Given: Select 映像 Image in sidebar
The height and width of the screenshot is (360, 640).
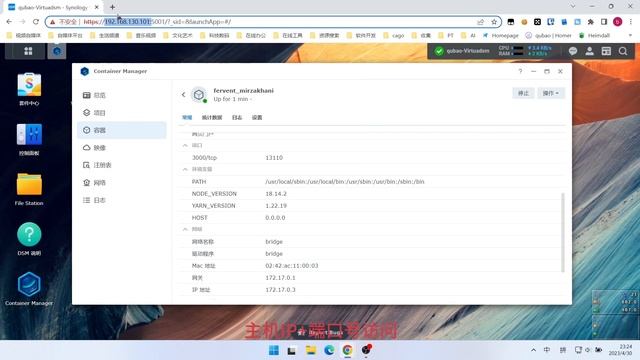Looking at the screenshot, I should pyautogui.click(x=122, y=148).
